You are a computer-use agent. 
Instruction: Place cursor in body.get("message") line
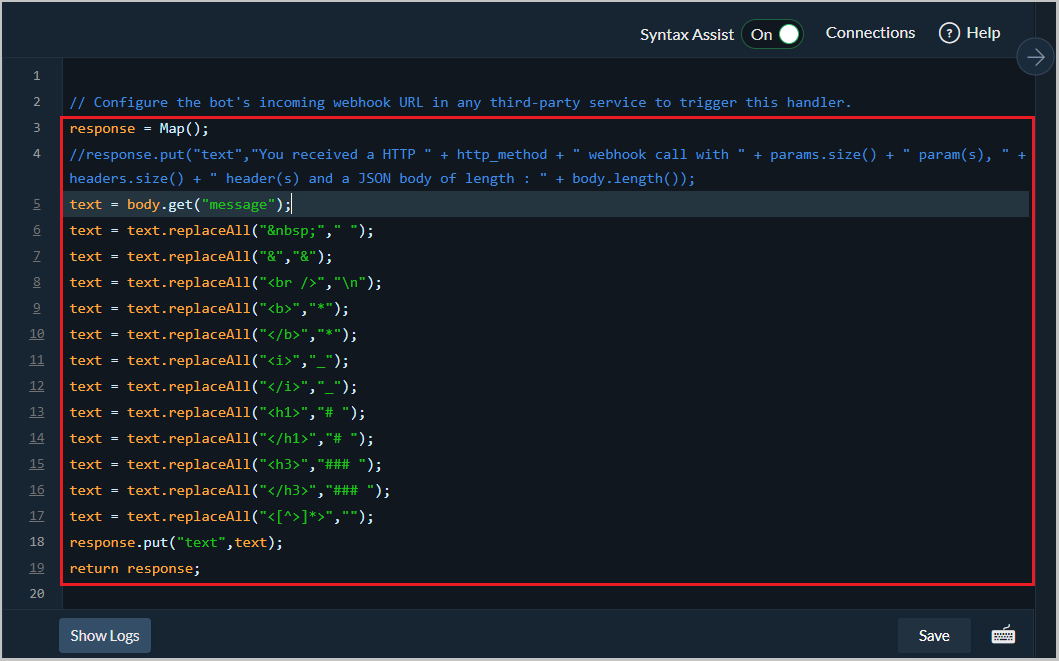(180, 204)
